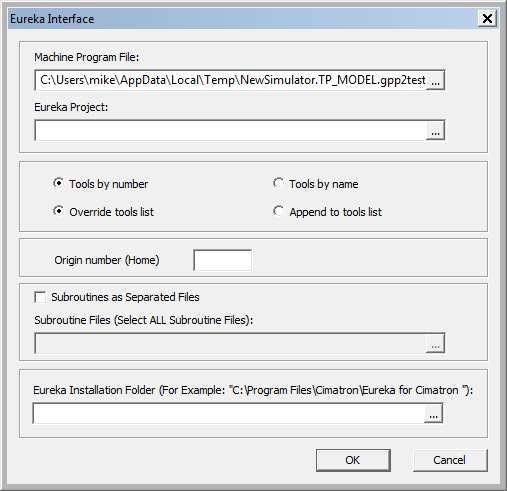
Task: Click the Eureka Installation Folder input field
Action: tap(229, 414)
